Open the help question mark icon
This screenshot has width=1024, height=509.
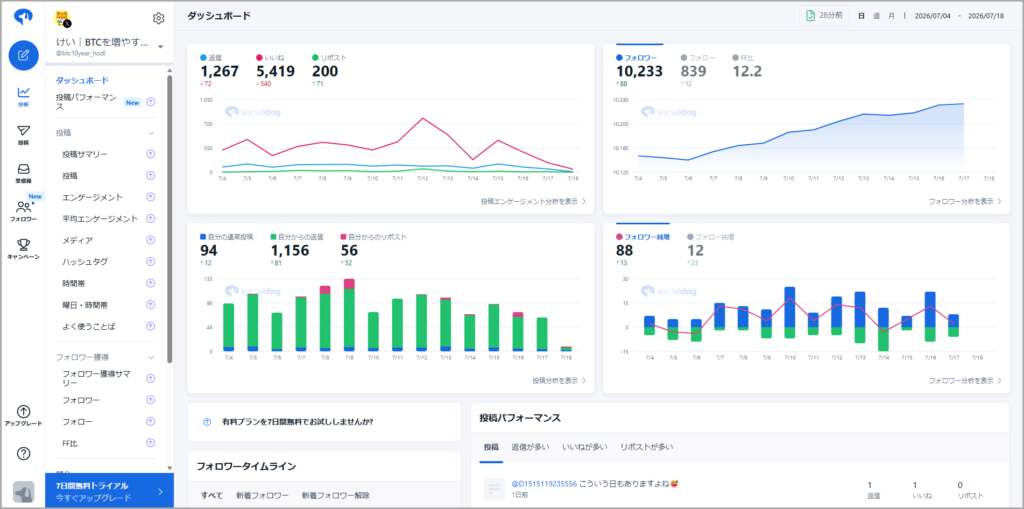tap(24, 453)
